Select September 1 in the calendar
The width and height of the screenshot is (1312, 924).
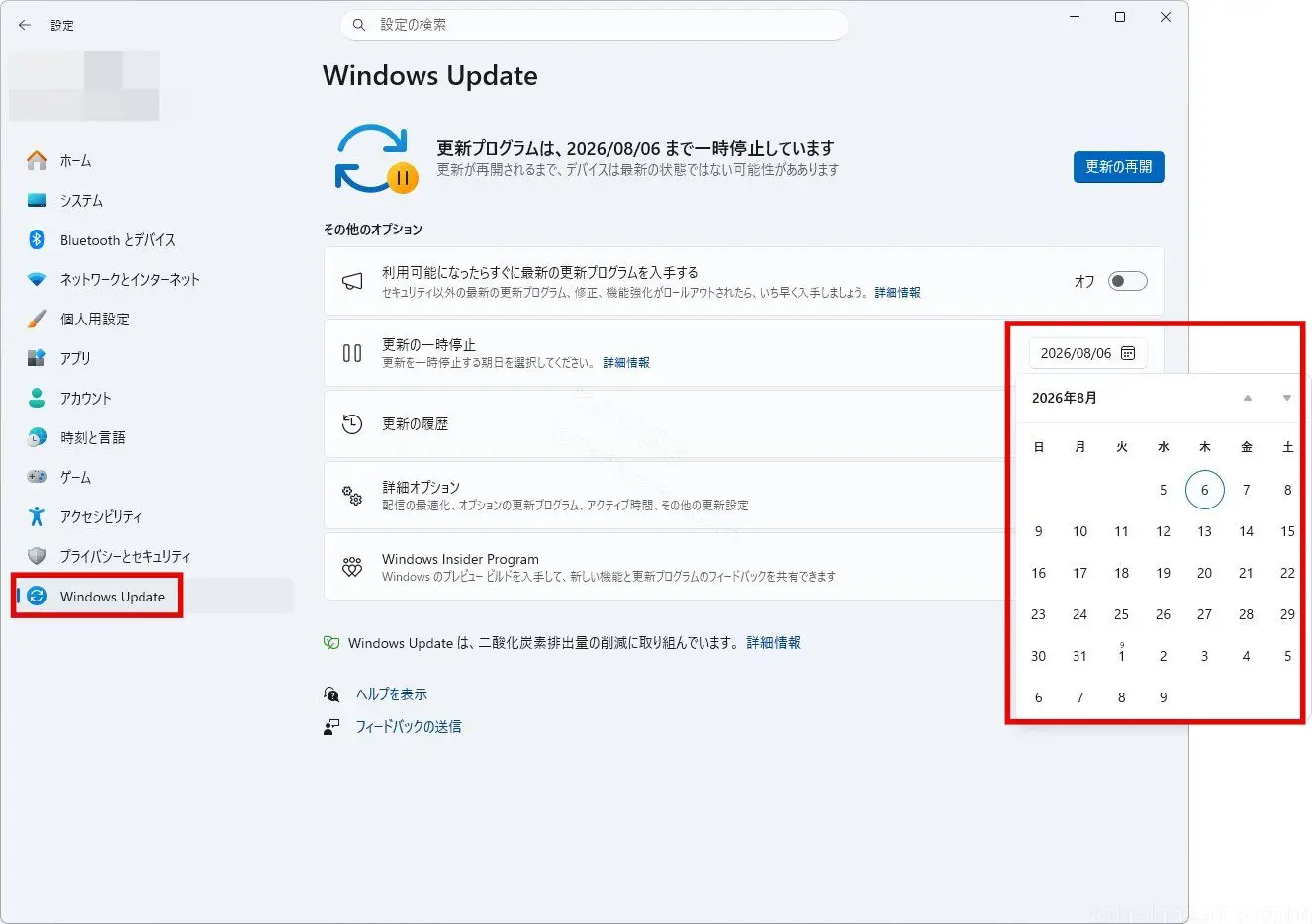click(1121, 656)
